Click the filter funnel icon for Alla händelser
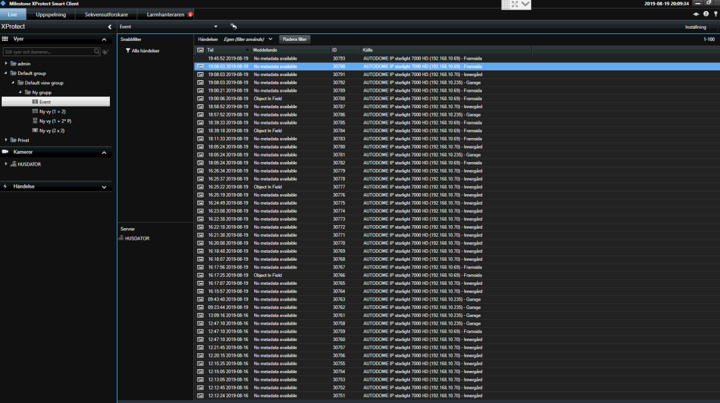 127,50
